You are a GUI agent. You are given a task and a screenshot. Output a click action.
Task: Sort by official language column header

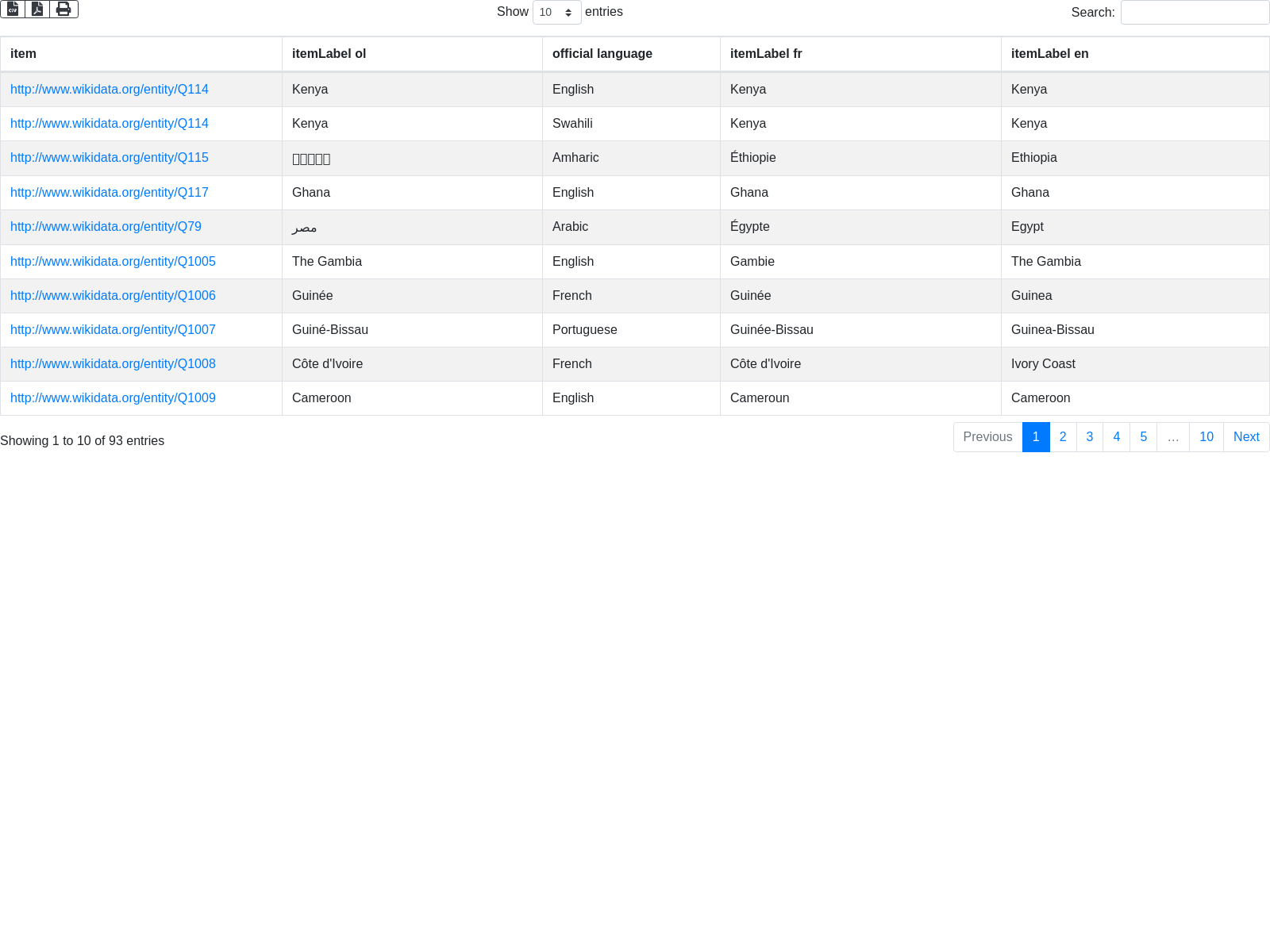point(602,54)
